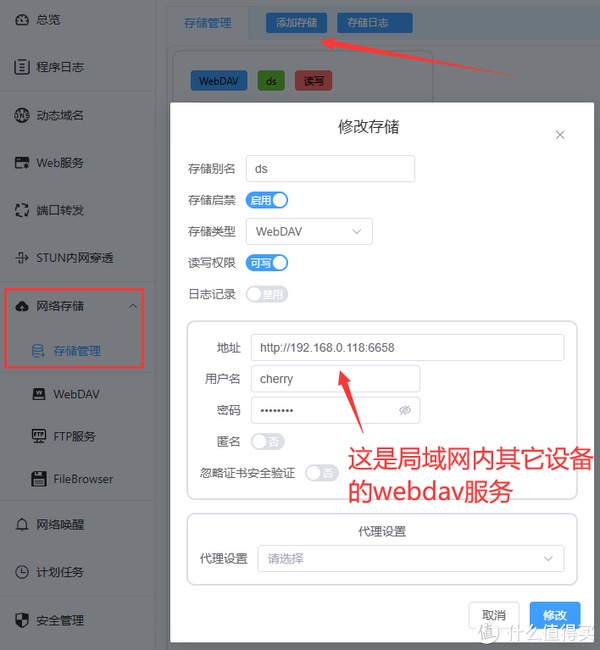The width and height of the screenshot is (600, 650).
Task: Open the FTP服务 icon
Action: (39, 436)
